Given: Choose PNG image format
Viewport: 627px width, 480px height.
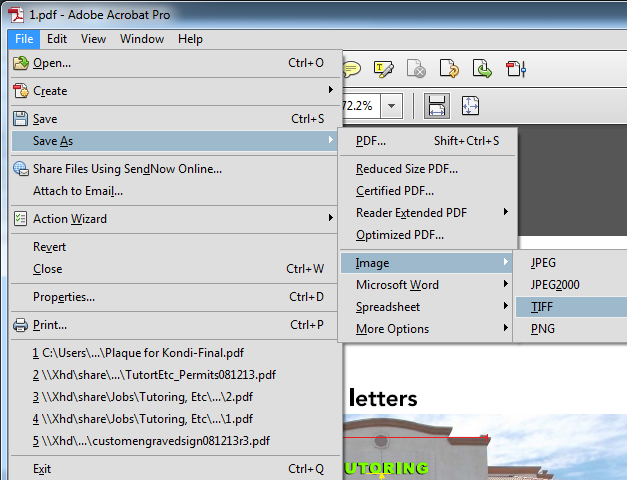Looking at the screenshot, I should (571, 329).
